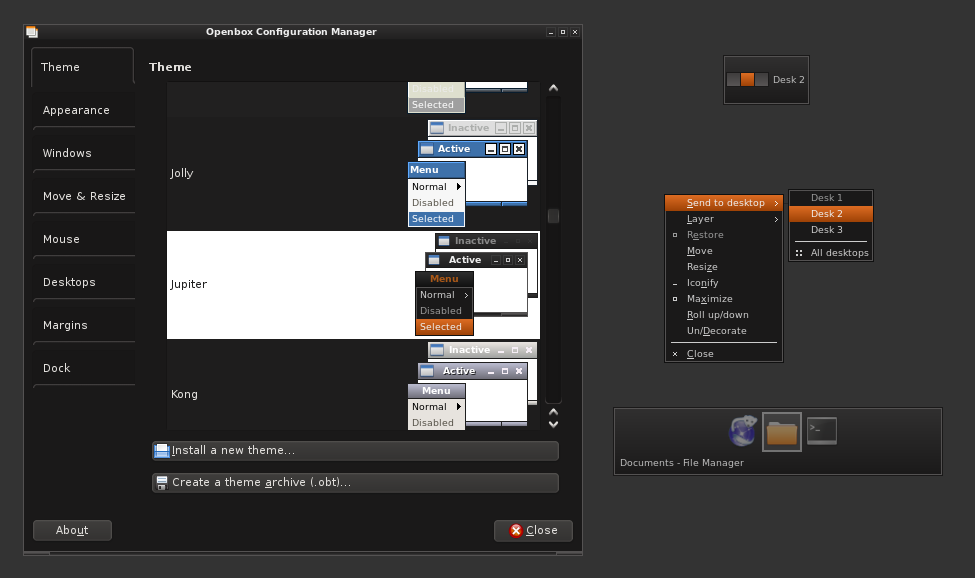The width and height of the screenshot is (975, 578).
Task: Click the Jupiter theme preview thumbnail
Action: [476, 284]
